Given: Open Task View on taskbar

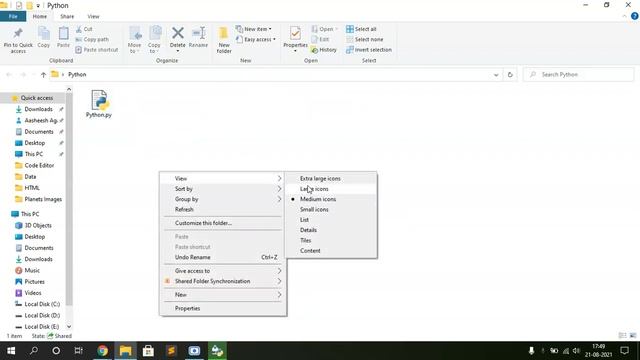Looking at the screenshot, I should tap(78, 351).
